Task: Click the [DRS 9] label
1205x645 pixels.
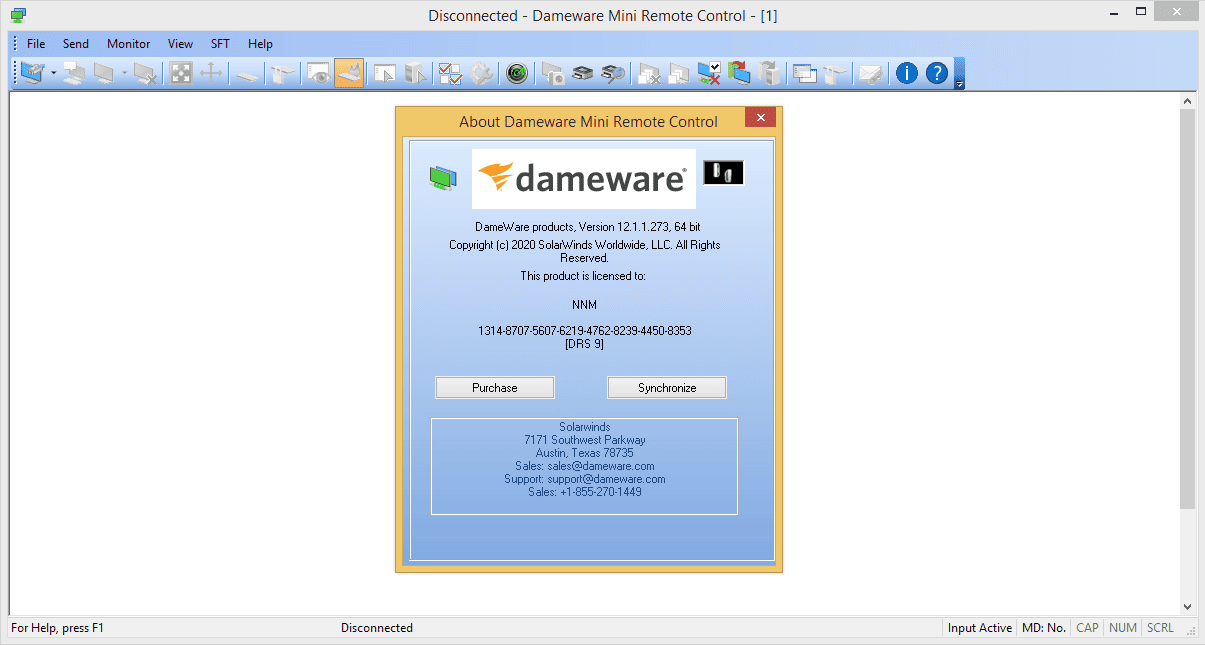Action: (x=585, y=344)
